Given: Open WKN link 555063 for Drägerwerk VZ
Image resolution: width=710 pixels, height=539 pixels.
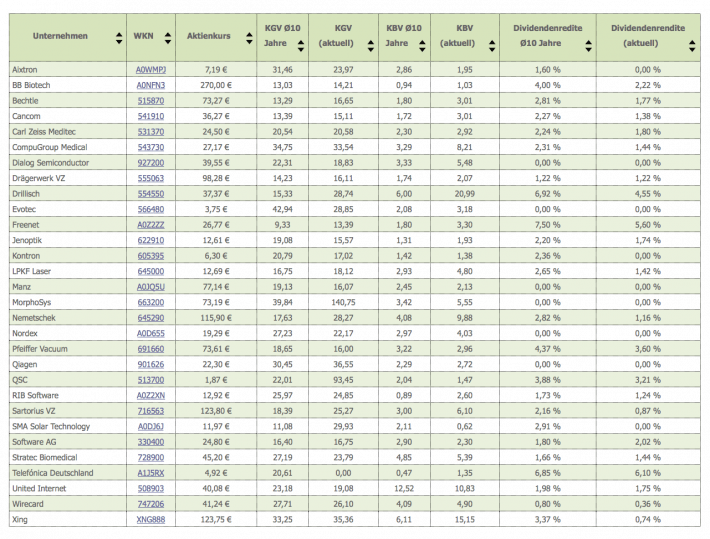Looking at the screenshot, I should (x=151, y=178).
